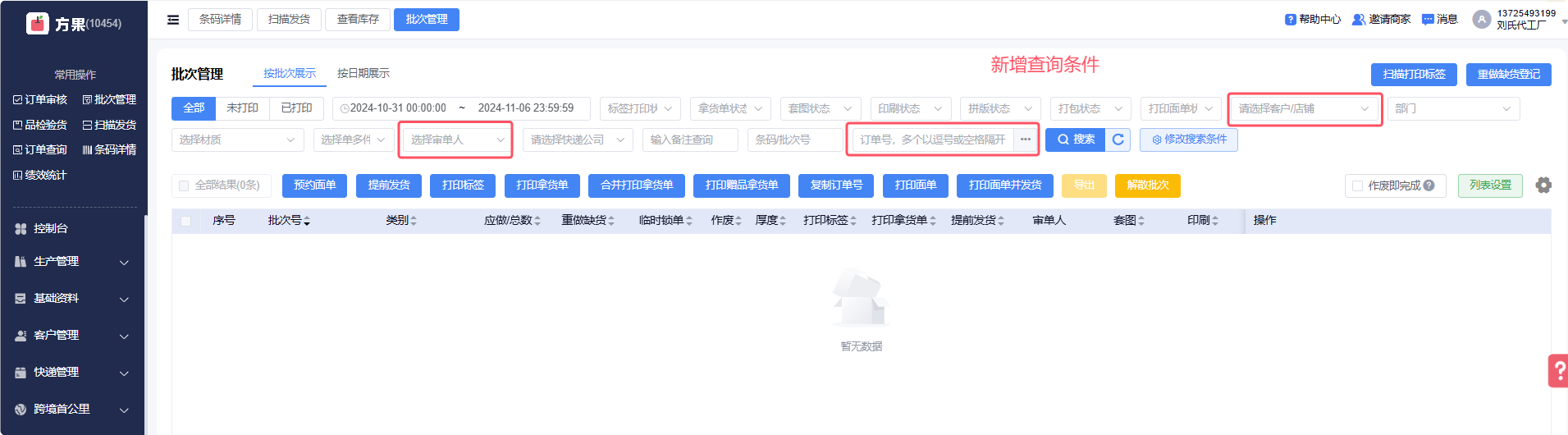
Task: Toggle the 作废即完成 checkbox
Action: tap(1357, 185)
